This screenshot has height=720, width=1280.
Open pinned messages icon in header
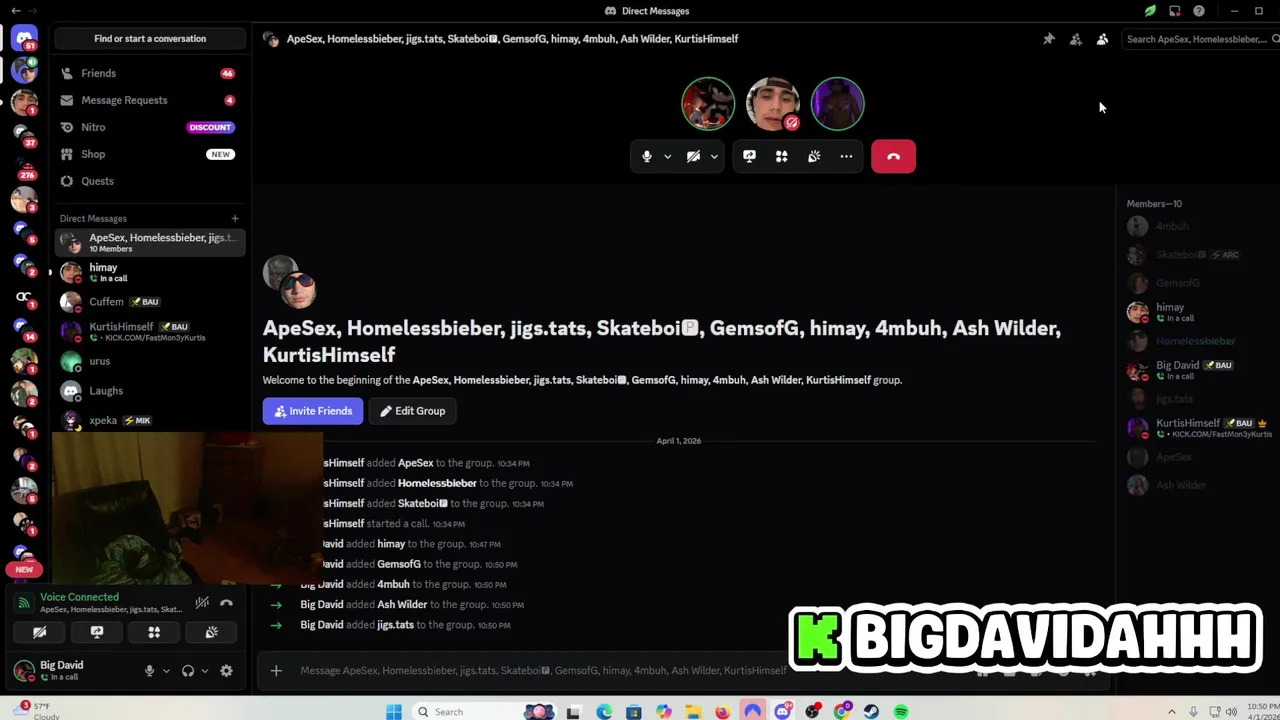click(1048, 39)
